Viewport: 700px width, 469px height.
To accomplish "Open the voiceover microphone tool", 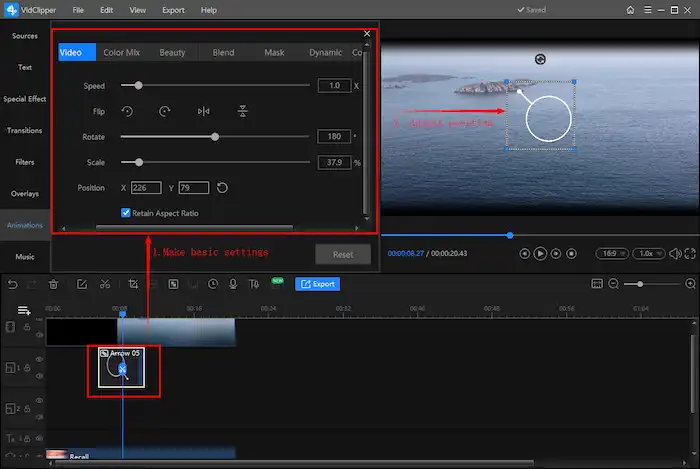I will [x=233, y=284].
